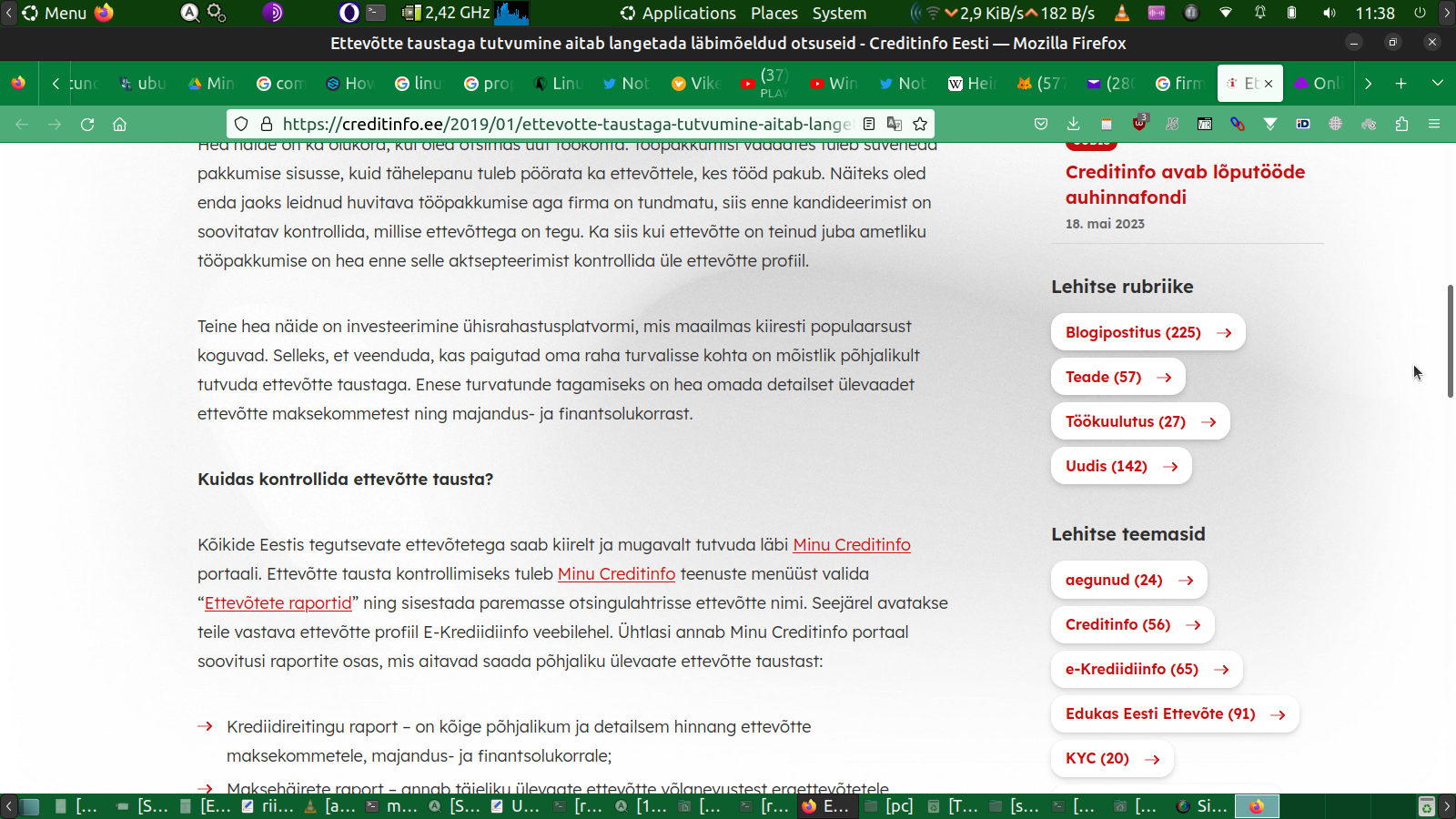
Task: Click the page vertical scrollbar thumb
Action: coord(1451,340)
